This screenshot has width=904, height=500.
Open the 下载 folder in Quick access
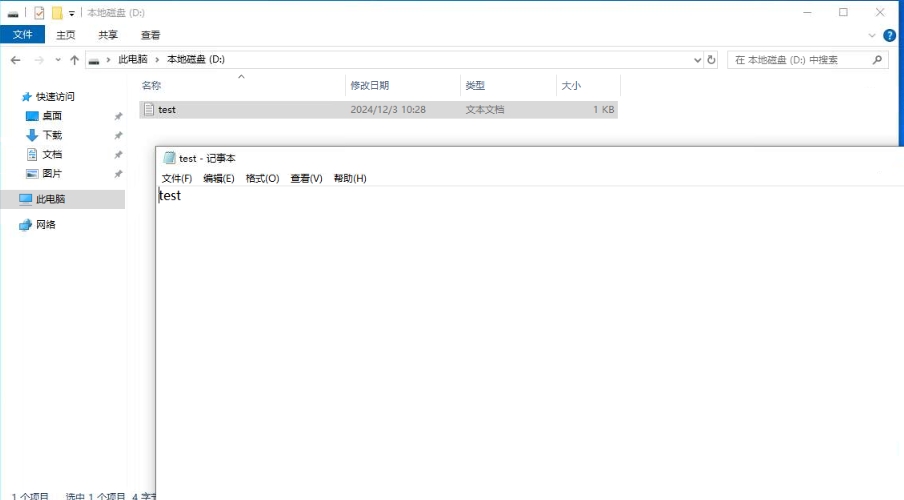click(x=51, y=135)
